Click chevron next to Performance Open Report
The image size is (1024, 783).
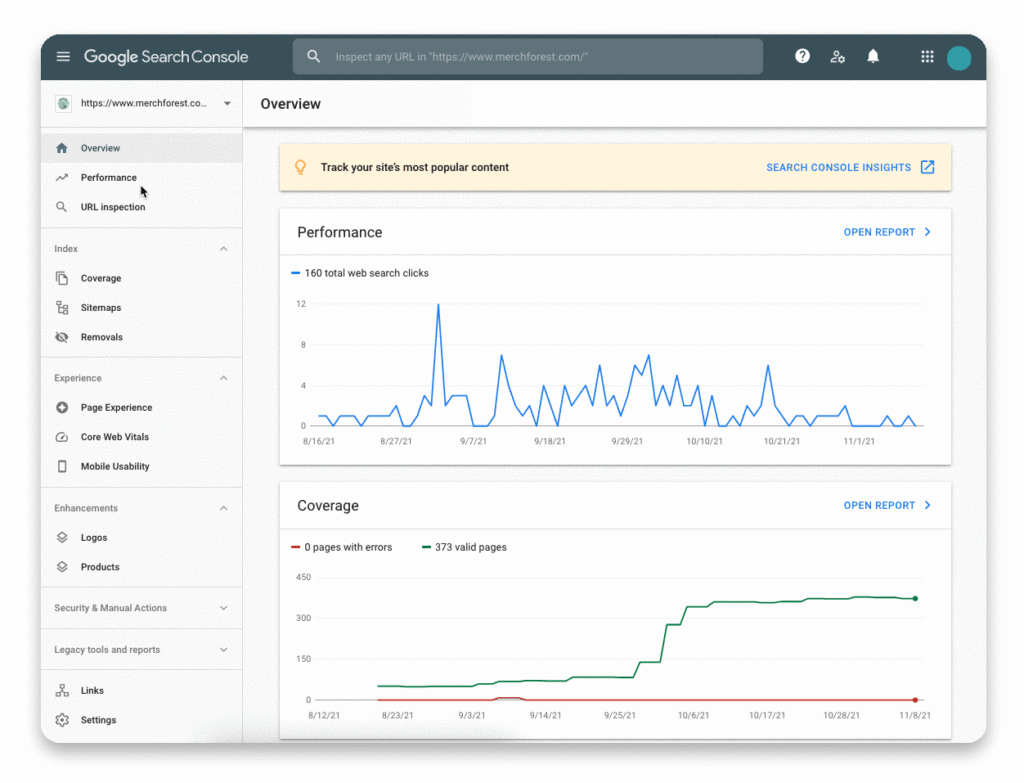[927, 232]
